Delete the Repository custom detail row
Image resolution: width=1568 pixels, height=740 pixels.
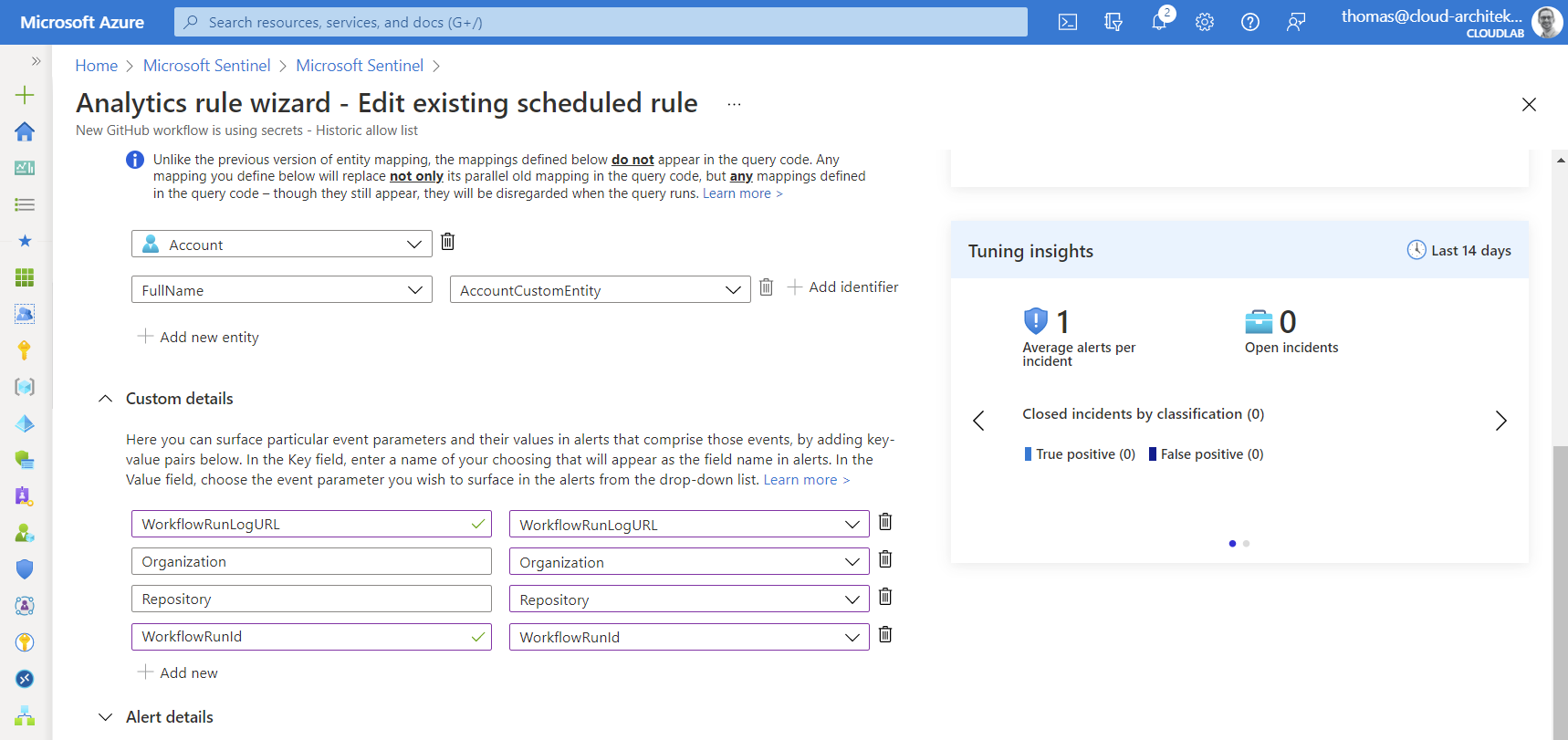(x=885, y=597)
